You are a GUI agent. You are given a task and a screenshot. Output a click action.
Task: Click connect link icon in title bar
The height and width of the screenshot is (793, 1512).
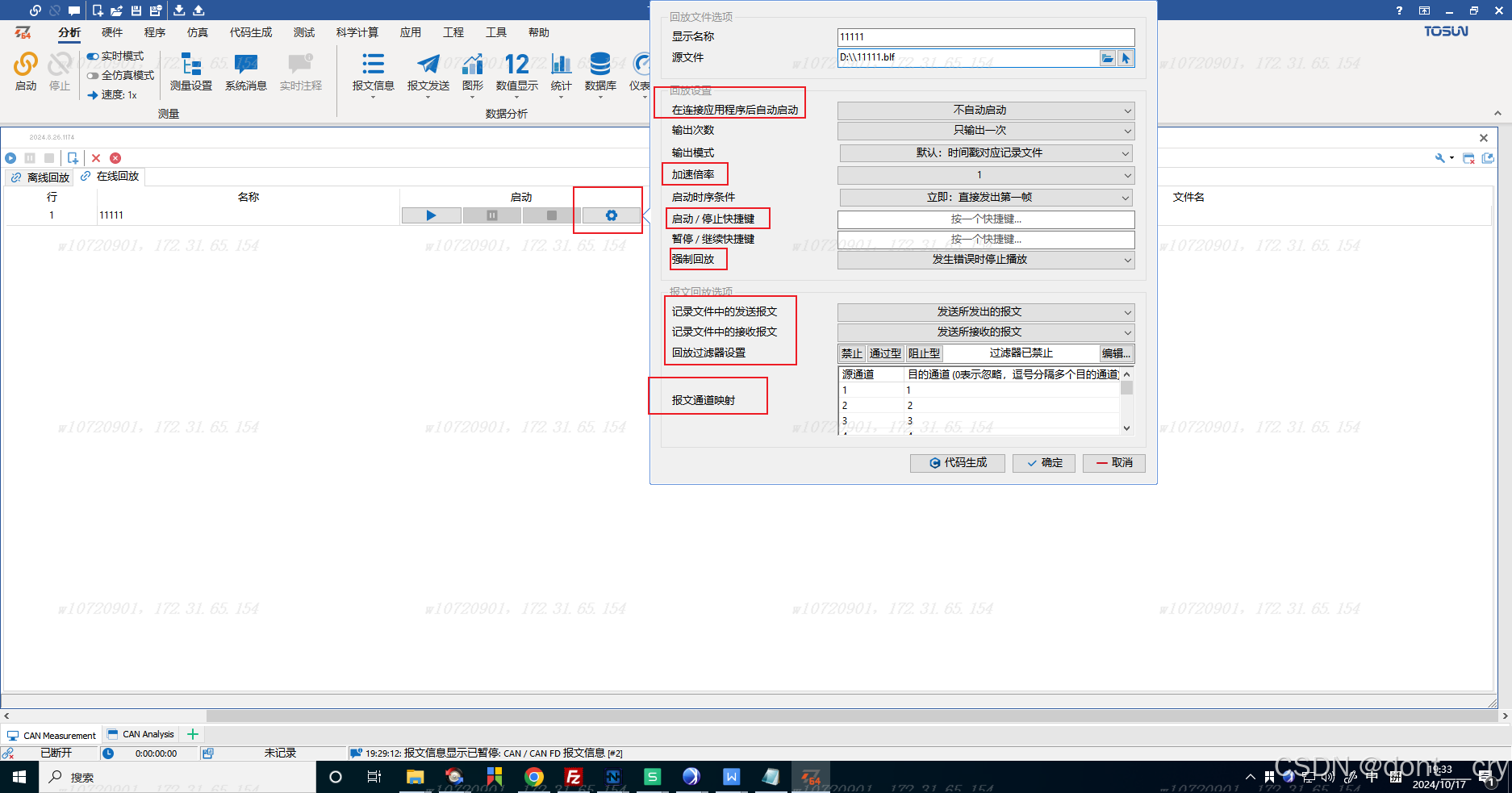coord(35,10)
